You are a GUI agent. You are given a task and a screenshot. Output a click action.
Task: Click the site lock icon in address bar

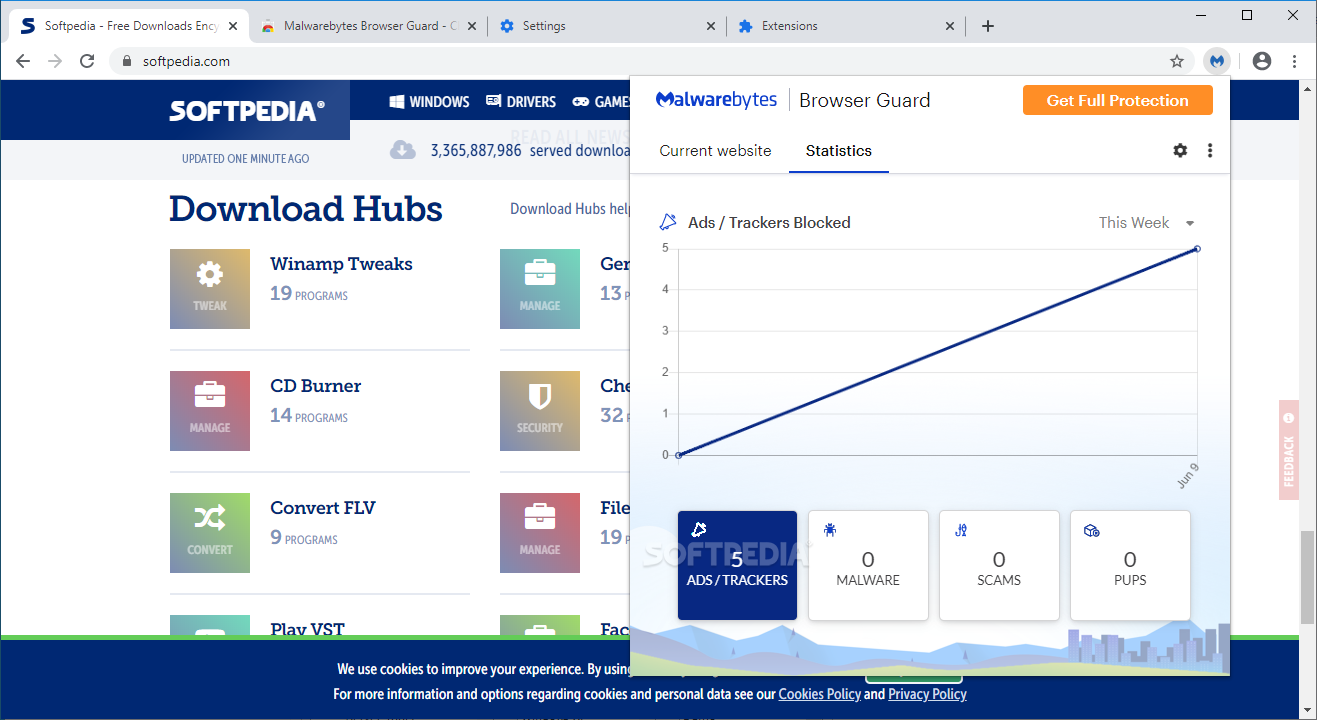(127, 61)
